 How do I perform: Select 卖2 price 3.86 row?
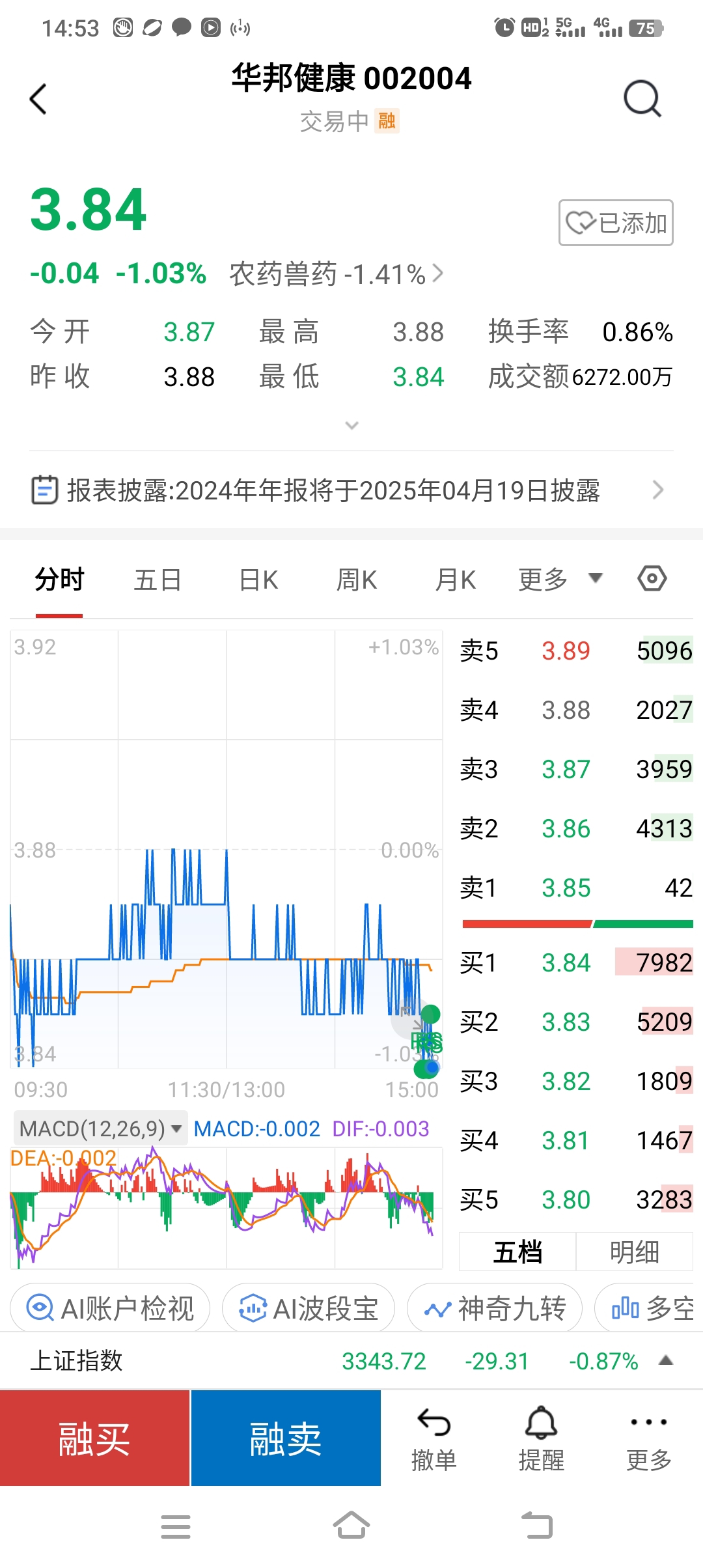pos(576,828)
